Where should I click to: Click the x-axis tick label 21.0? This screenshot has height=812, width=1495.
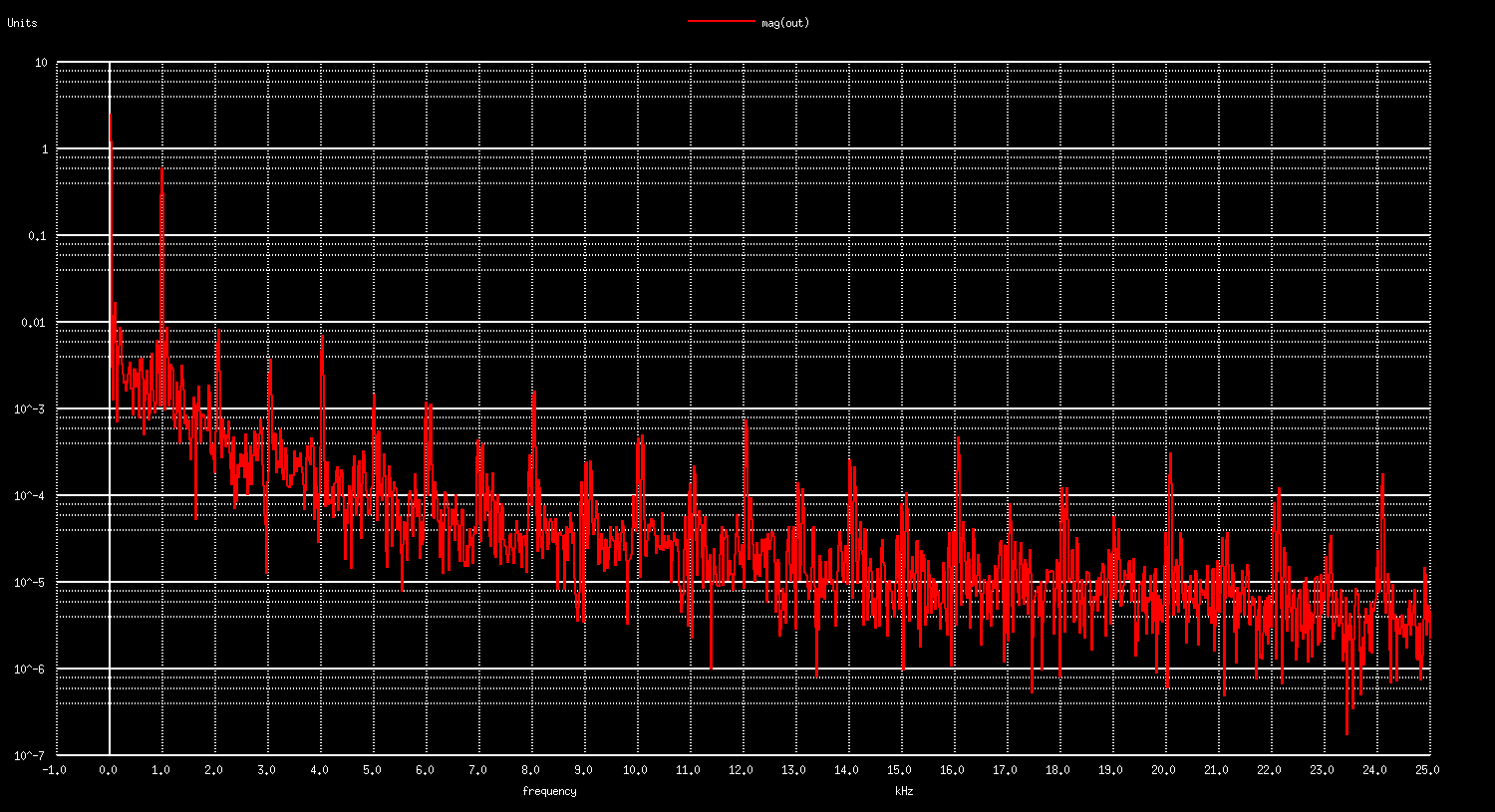1217,770
